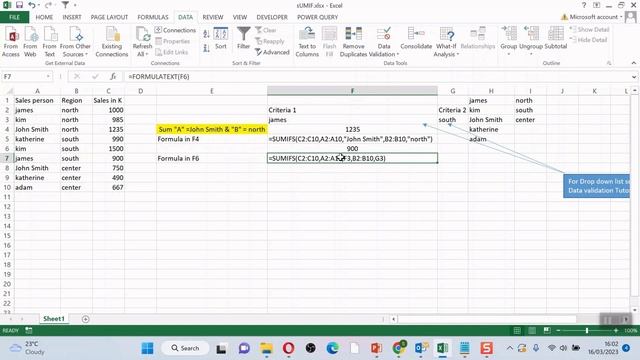Image resolution: width=640 pixels, height=360 pixels.
Task: Click the zoom out minus button
Action: click(558, 330)
